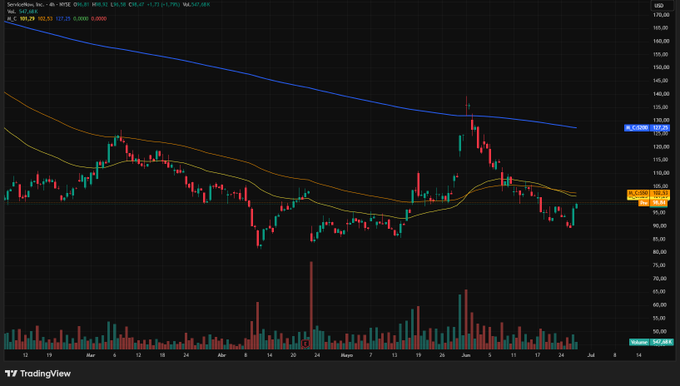
Task: Click the candlestick at the early June price peak
Action: (x=467, y=106)
